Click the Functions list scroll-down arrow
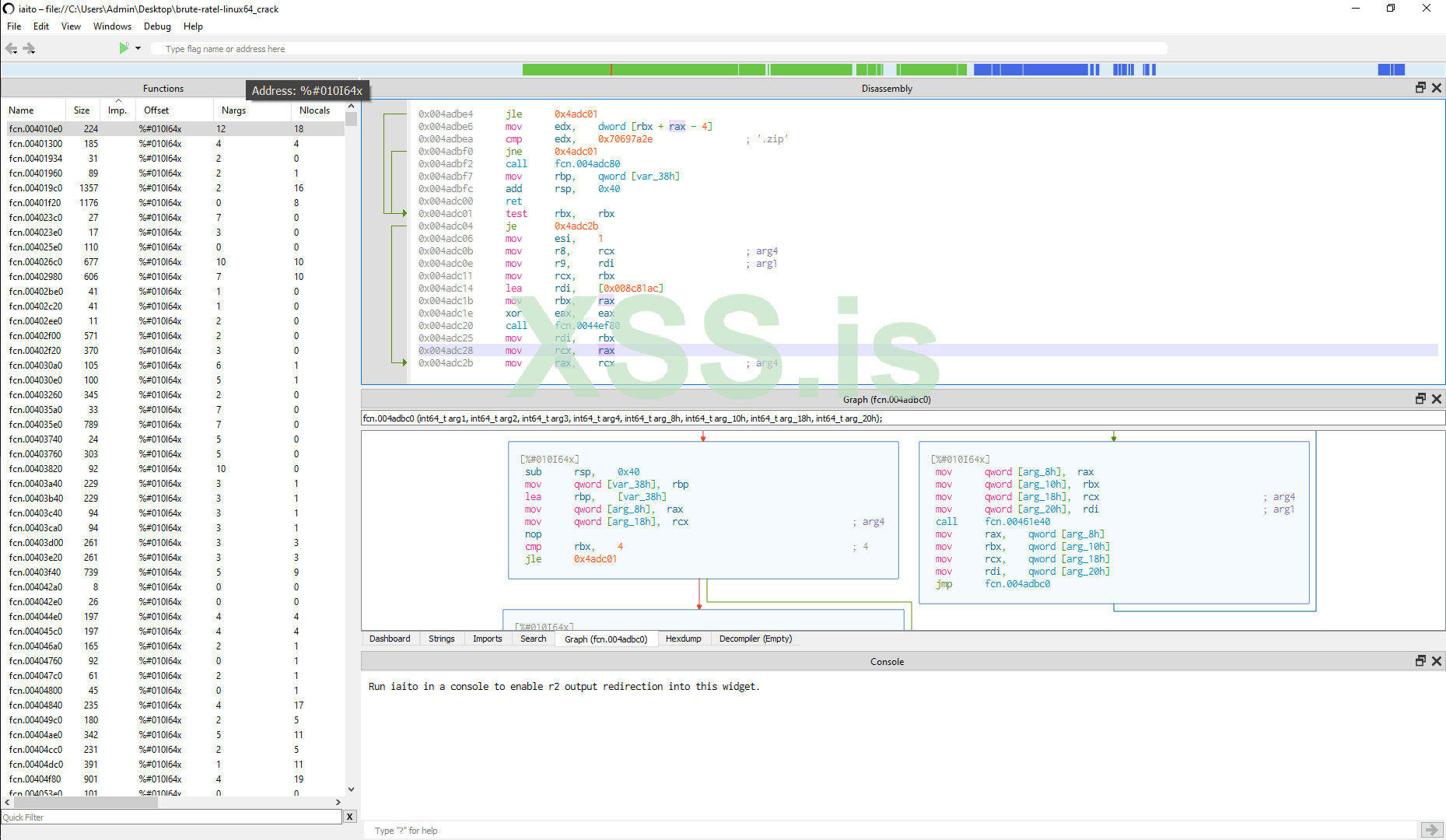 click(x=351, y=789)
